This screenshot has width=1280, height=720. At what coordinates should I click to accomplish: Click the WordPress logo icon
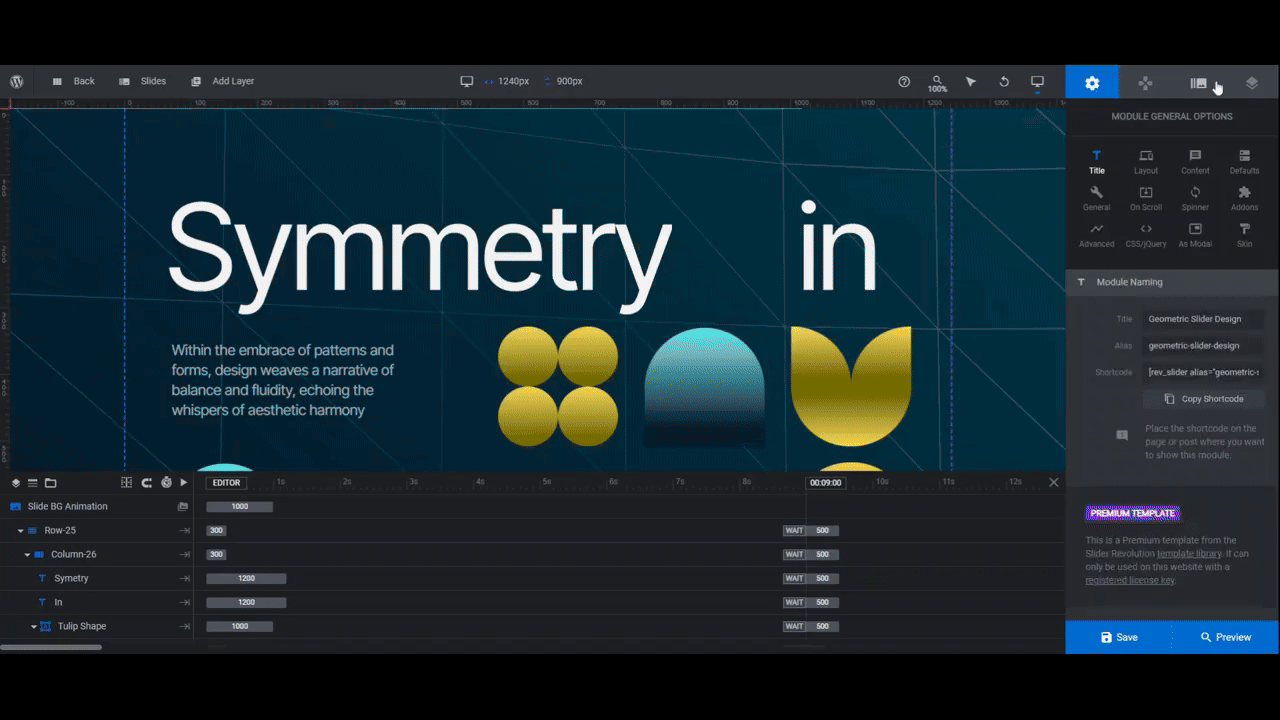tap(16, 81)
